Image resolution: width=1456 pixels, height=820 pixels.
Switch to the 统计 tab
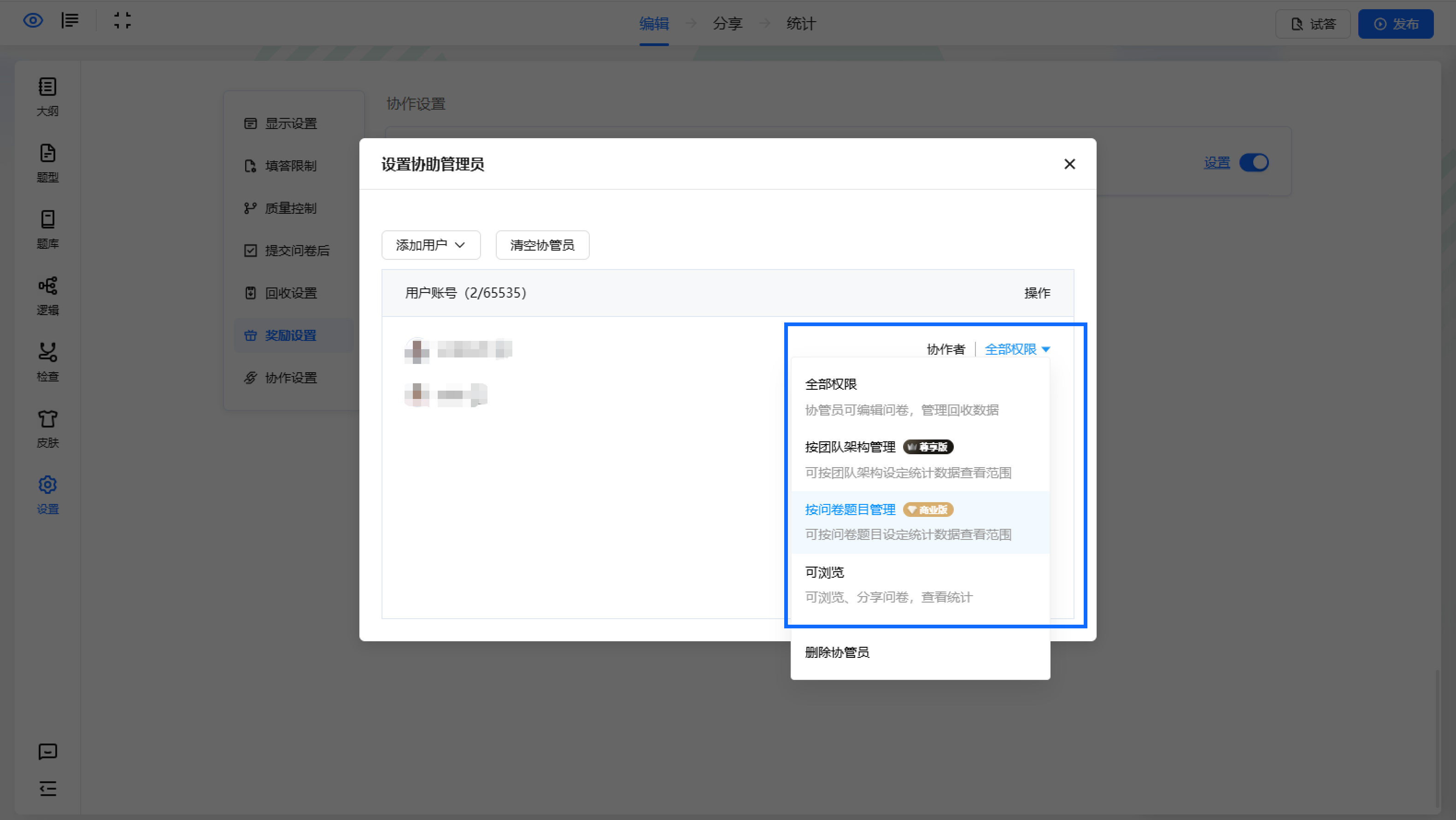click(801, 24)
